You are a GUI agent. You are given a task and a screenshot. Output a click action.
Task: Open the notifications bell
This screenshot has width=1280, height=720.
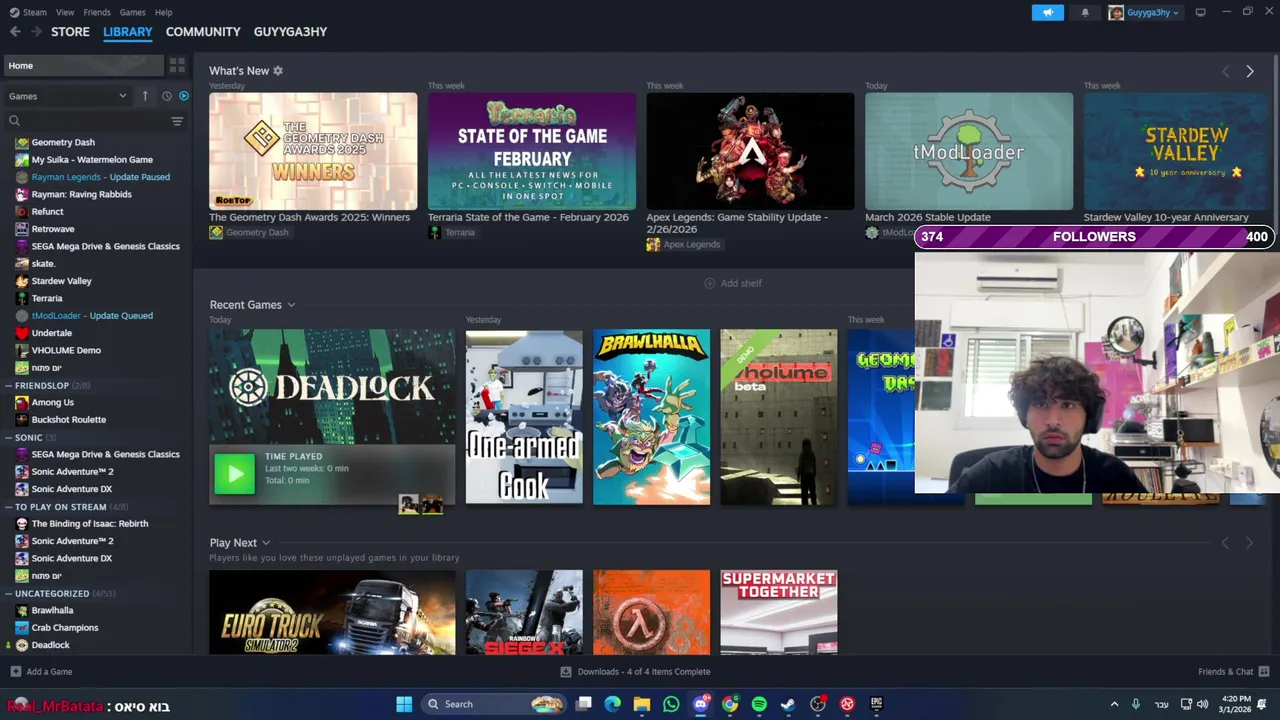pyautogui.click(x=1085, y=13)
